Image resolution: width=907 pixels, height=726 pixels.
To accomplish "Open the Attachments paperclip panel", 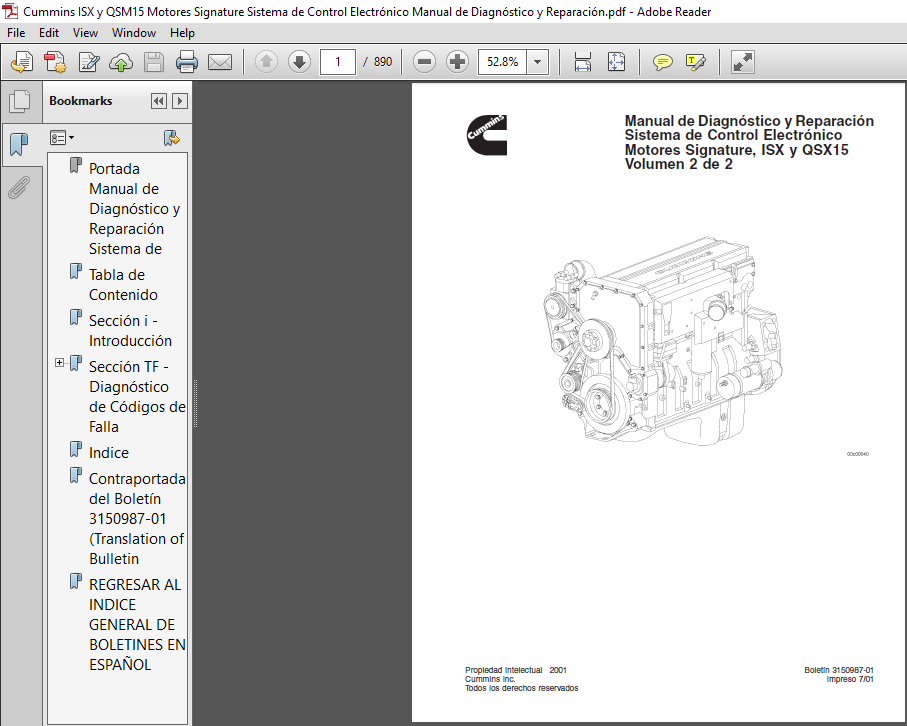I will click(x=19, y=187).
